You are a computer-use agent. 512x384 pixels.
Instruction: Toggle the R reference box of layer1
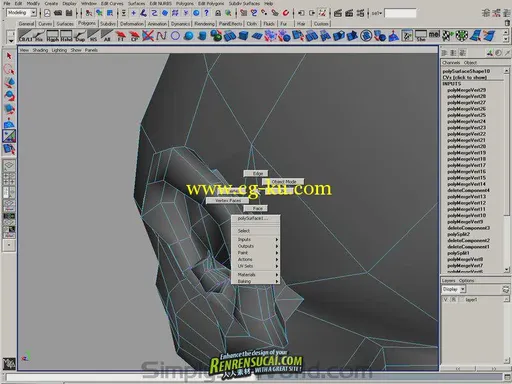point(454,299)
